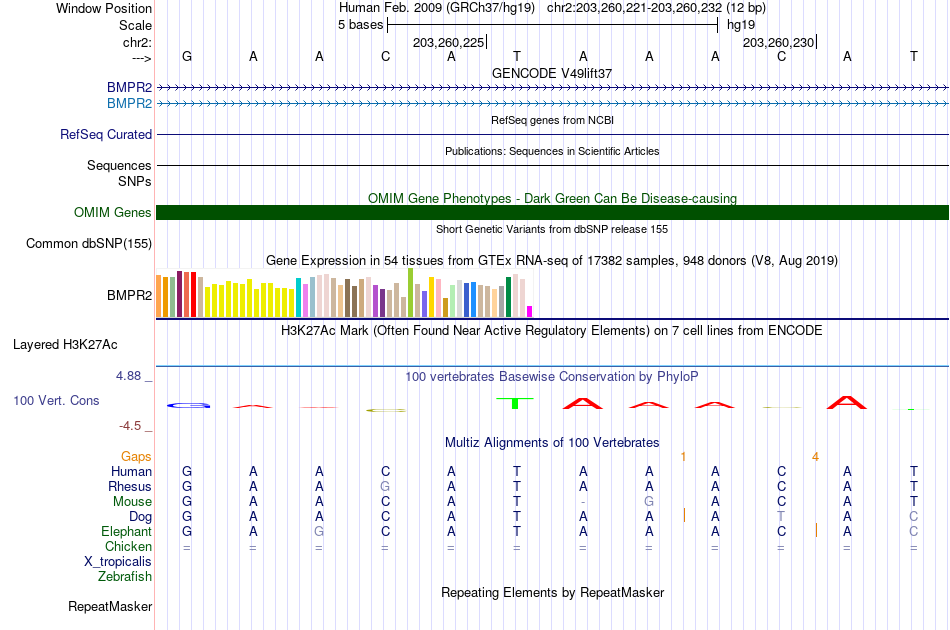Click the 203,260,230 coordinate marker
The image size is (950, 630).
779,42
